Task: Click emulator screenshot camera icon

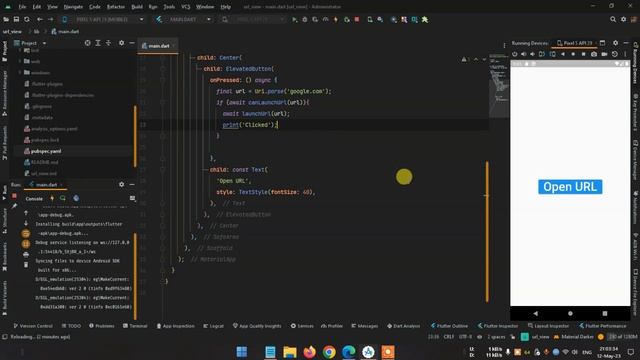Action: pyautogui.click(x=594, y=54)
